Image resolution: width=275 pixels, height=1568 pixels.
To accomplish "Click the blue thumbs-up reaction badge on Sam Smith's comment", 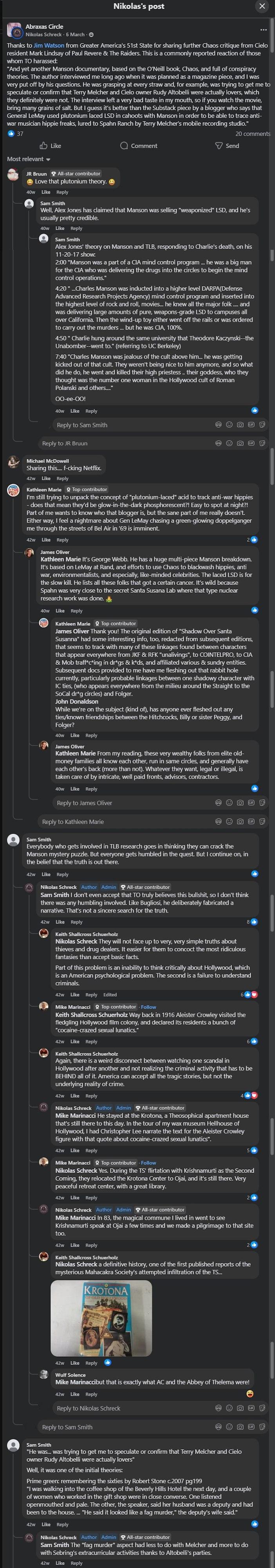I will 255,874.
